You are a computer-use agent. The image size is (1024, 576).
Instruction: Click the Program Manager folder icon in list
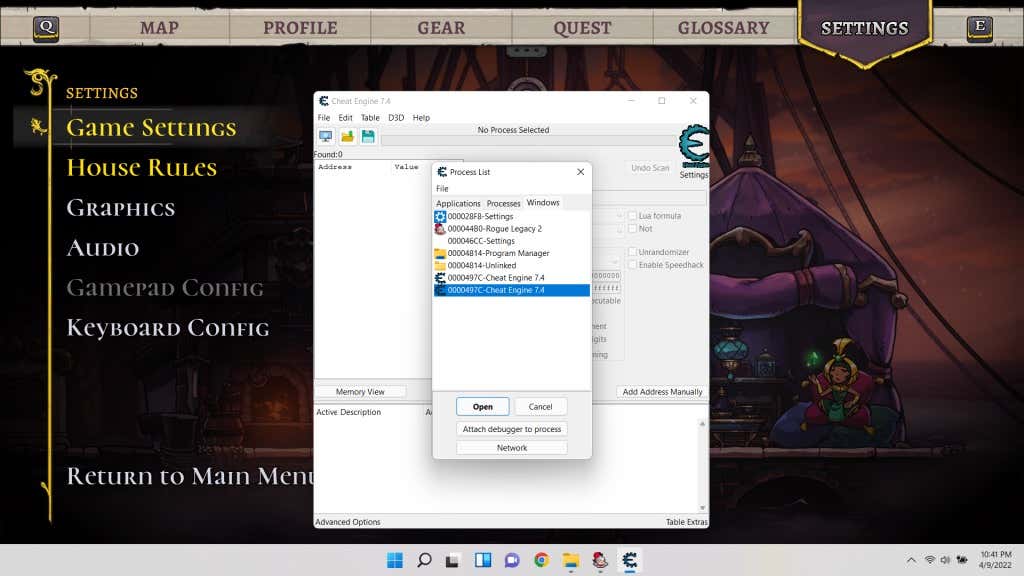point(440,253)
